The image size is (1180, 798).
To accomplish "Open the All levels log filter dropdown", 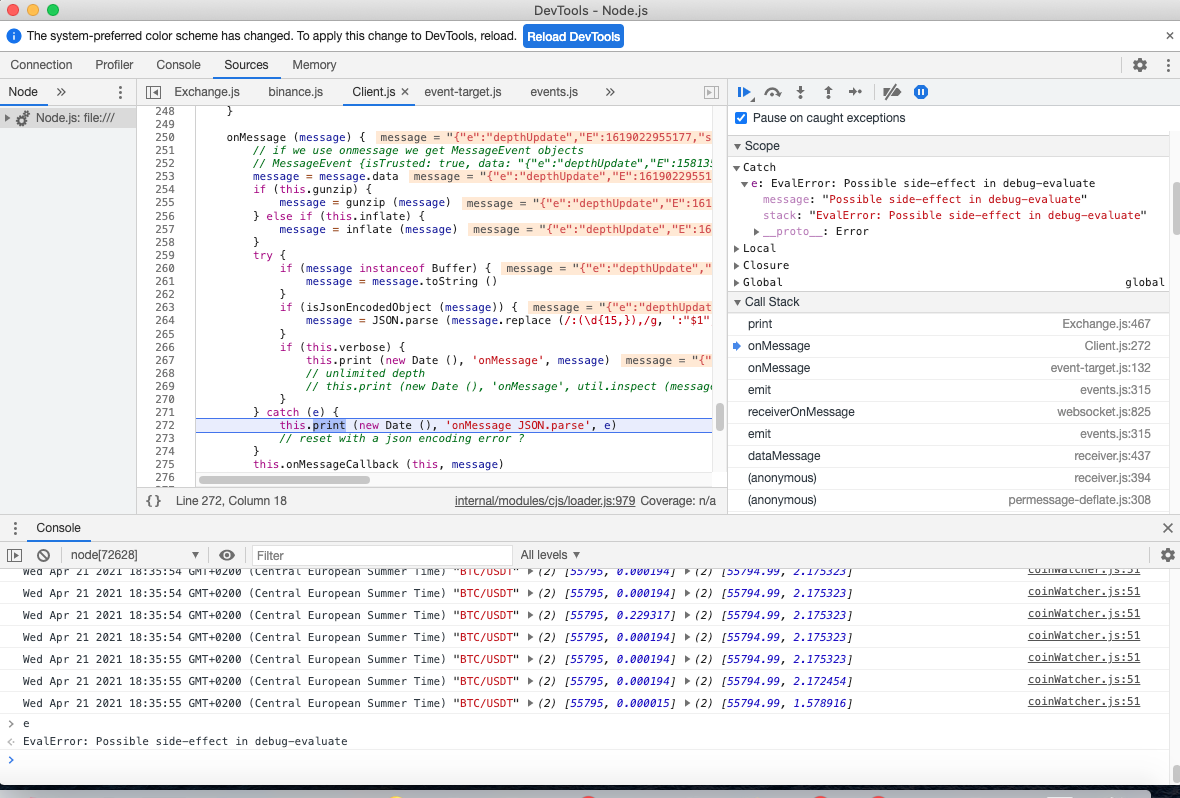I will [548, 554].
